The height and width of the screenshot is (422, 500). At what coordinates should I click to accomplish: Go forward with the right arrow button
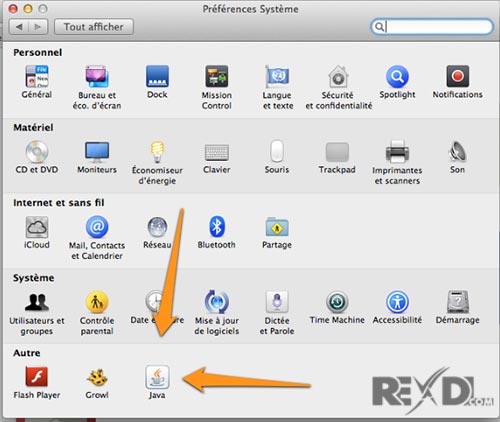pos(38,27)
